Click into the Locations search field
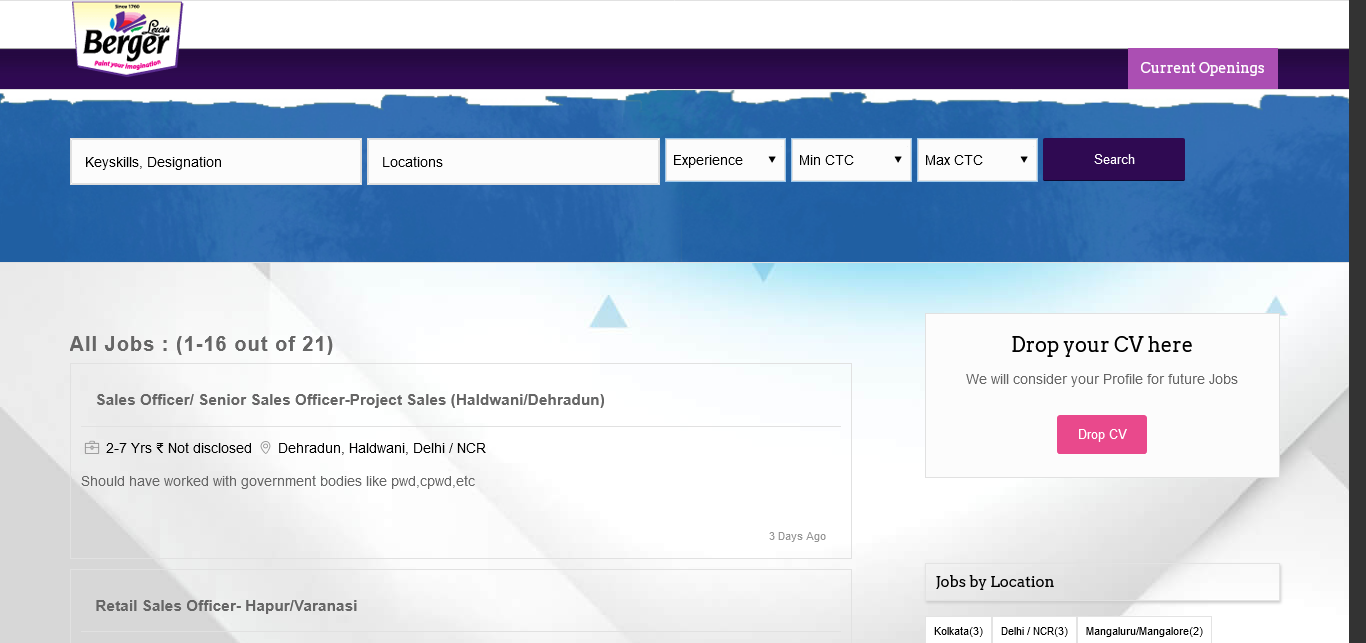The image size is (1366, 643). pos(513,162)
